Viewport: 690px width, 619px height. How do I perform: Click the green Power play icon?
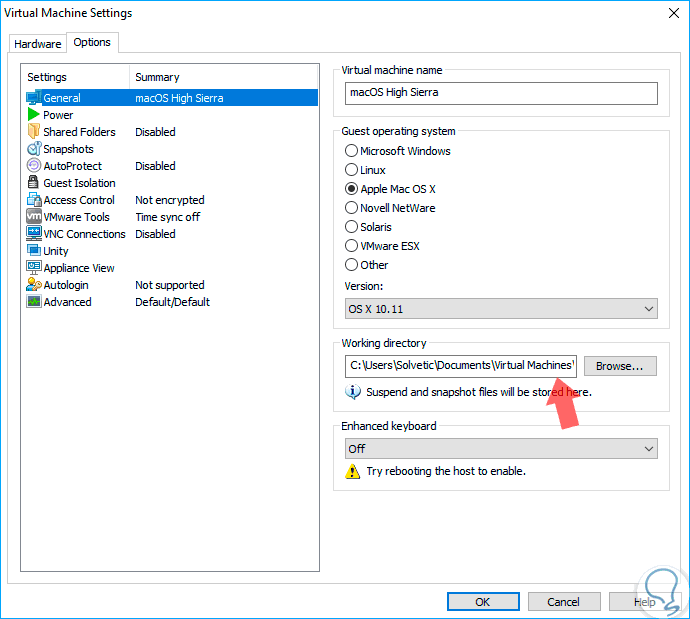pyautogui.click(x=33, y=114)
